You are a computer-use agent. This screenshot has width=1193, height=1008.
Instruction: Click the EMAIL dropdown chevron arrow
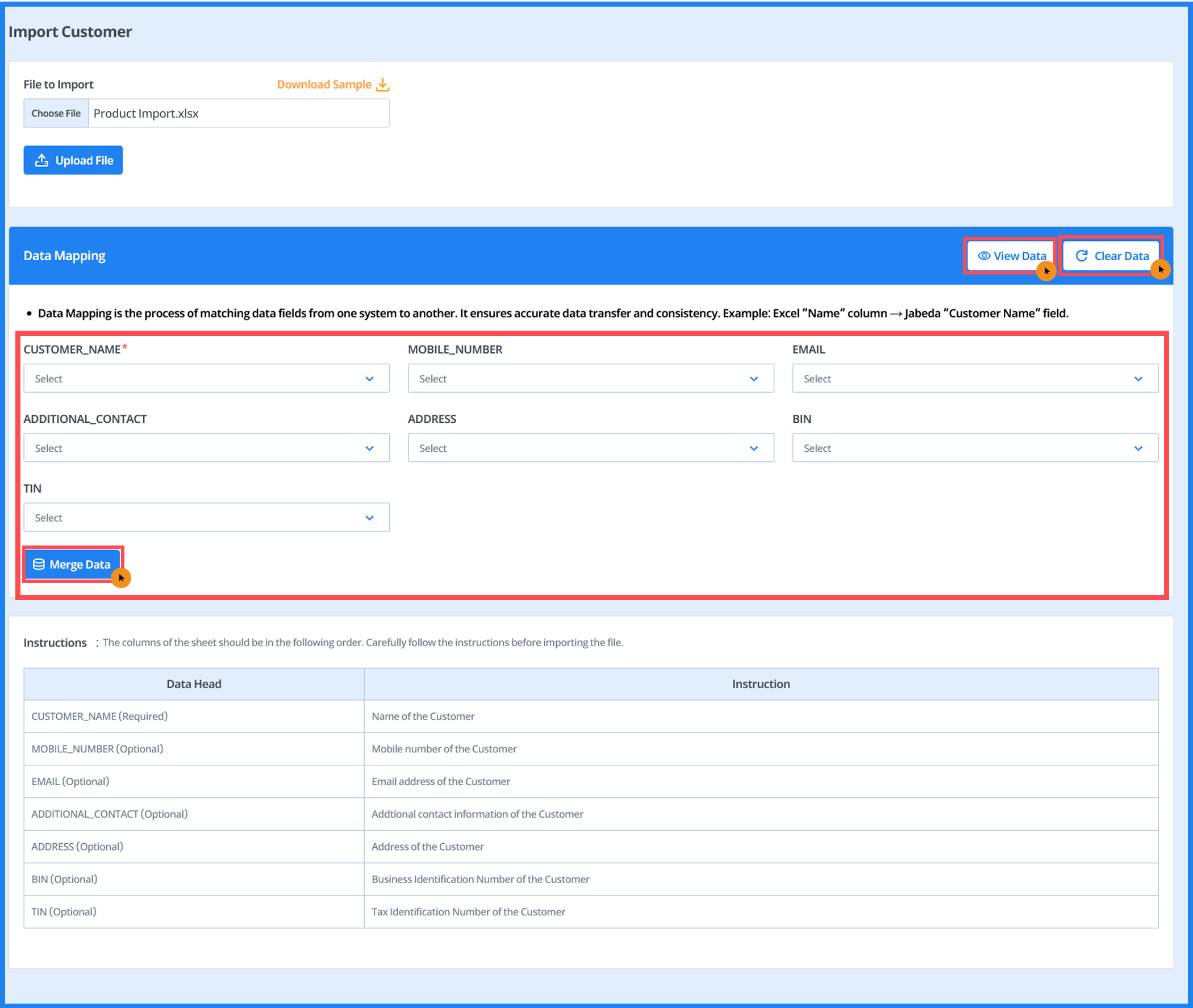pos(1137,379)
